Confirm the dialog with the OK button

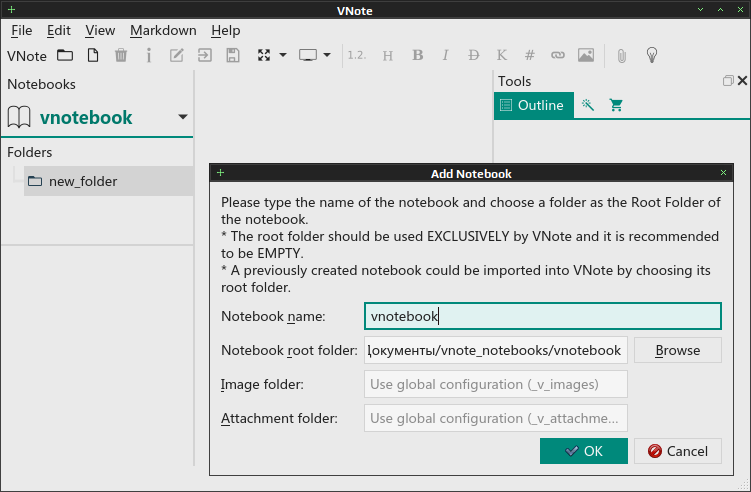tap(584, 451)
